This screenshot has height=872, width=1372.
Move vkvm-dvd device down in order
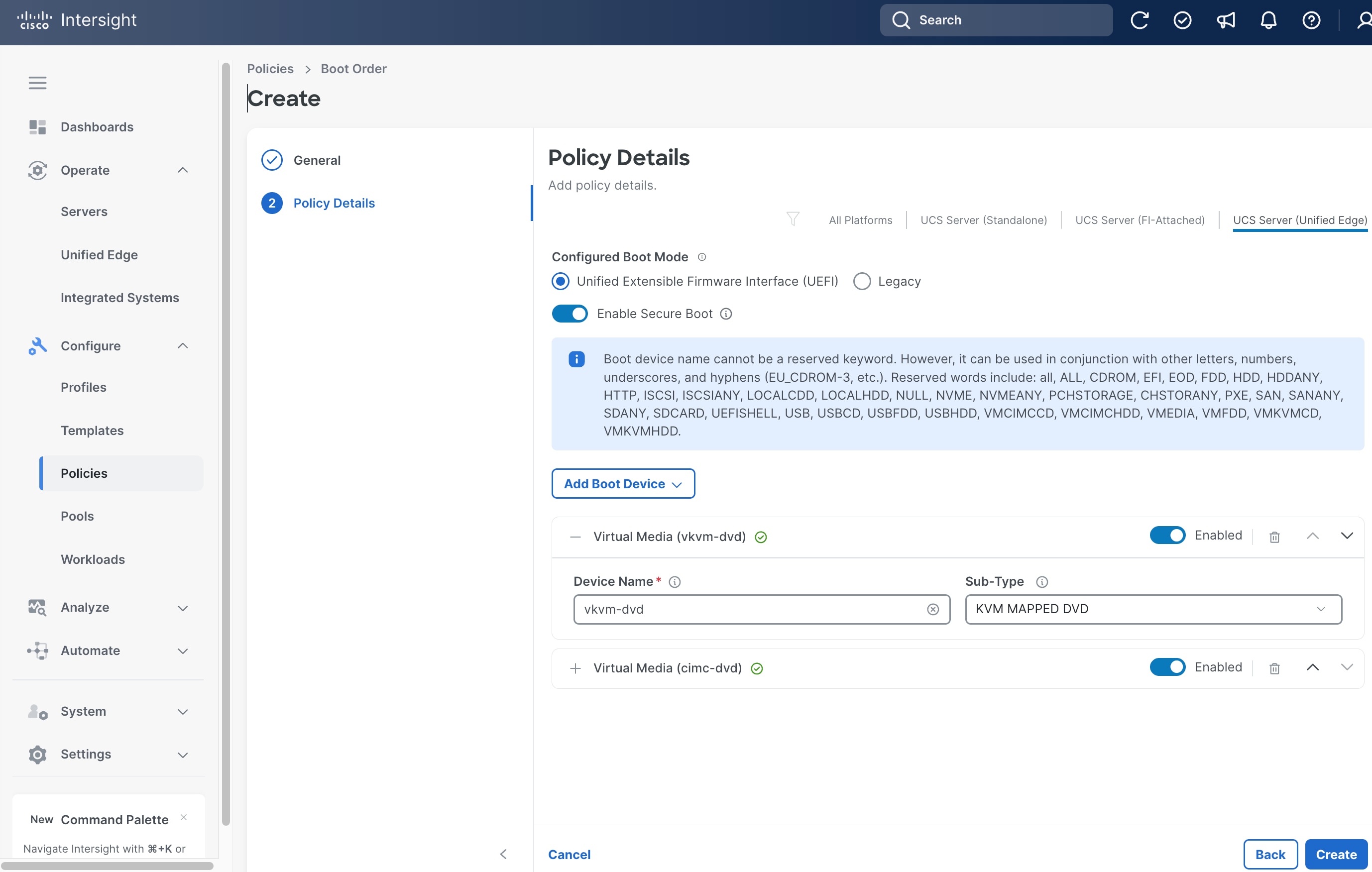(1347, 536)
